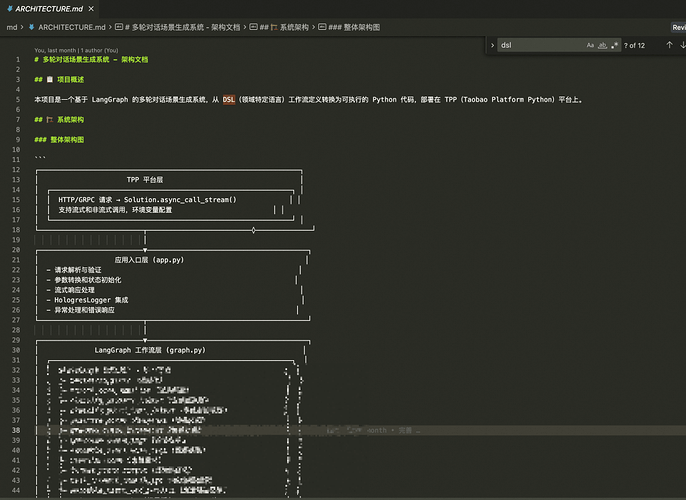Click line number 20 in the gutter
Screen dimensions: 686x500
tap(17, 249)
